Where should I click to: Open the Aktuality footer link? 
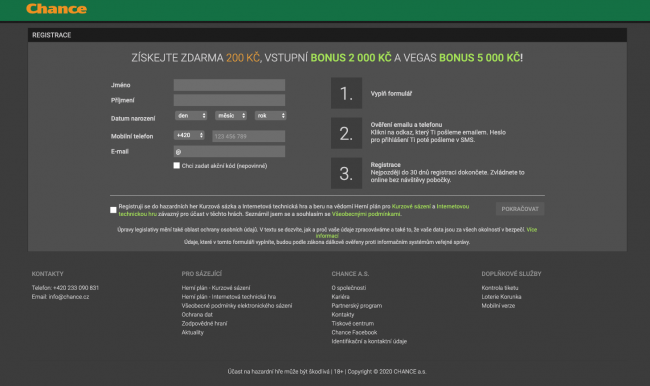coord(193,333)
